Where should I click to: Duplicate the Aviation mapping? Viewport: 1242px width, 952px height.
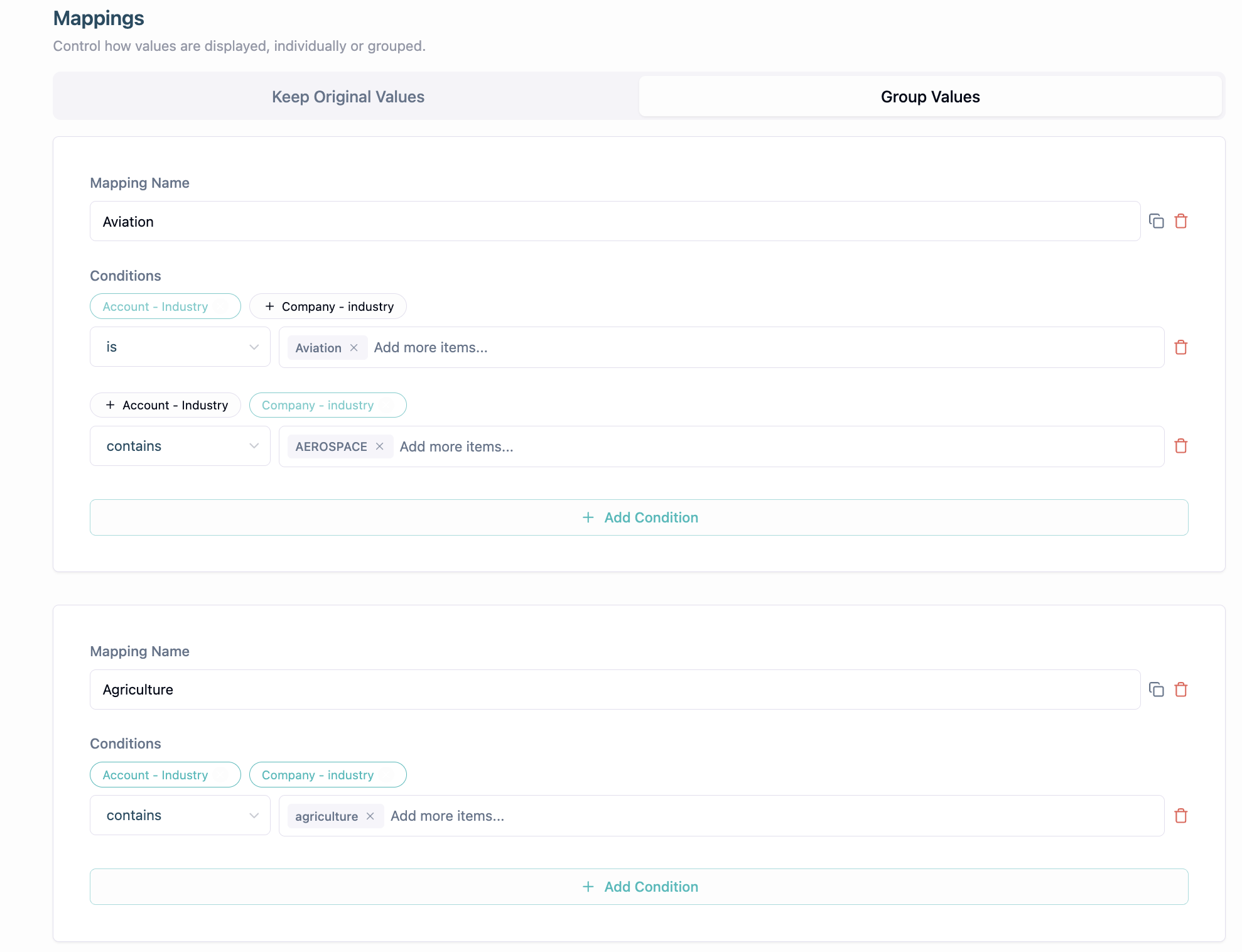point(1156,221)
